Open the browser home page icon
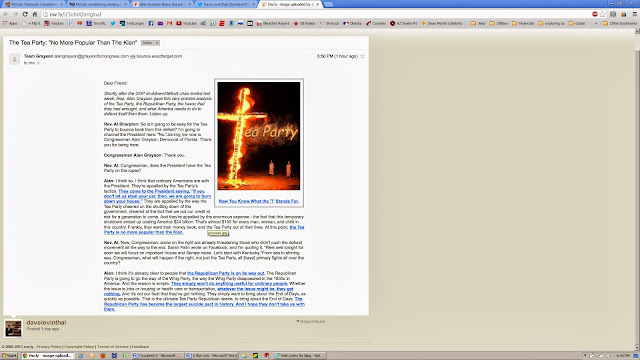 click(35, 14)
